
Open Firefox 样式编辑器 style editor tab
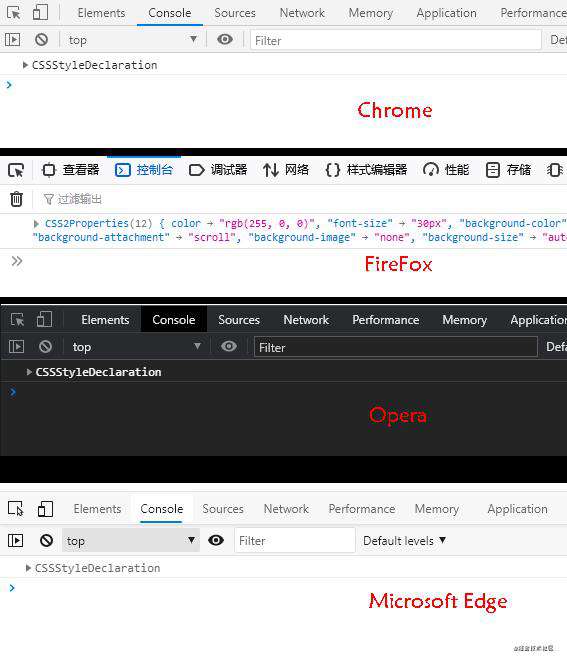coord(366,170)
